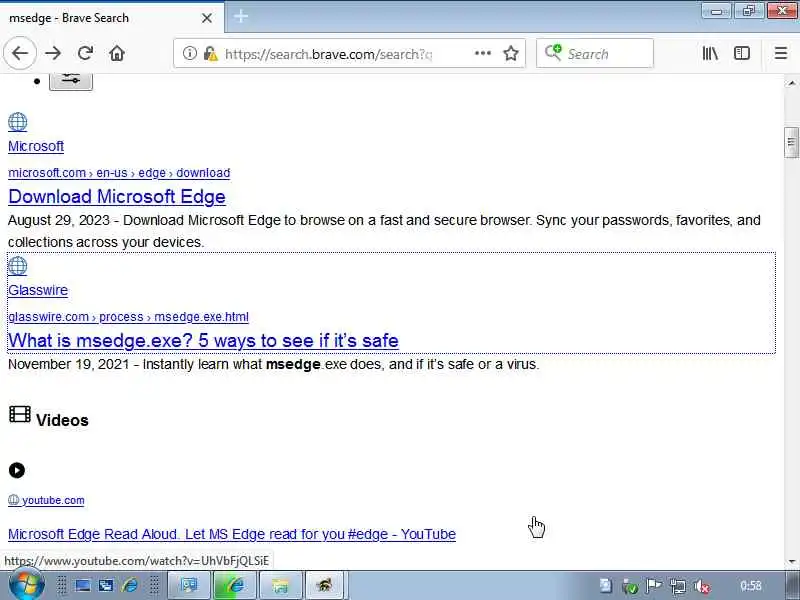Click the vertical scrollbar thumb
Screen dimensions: 800x600
[x=791, y=142]
